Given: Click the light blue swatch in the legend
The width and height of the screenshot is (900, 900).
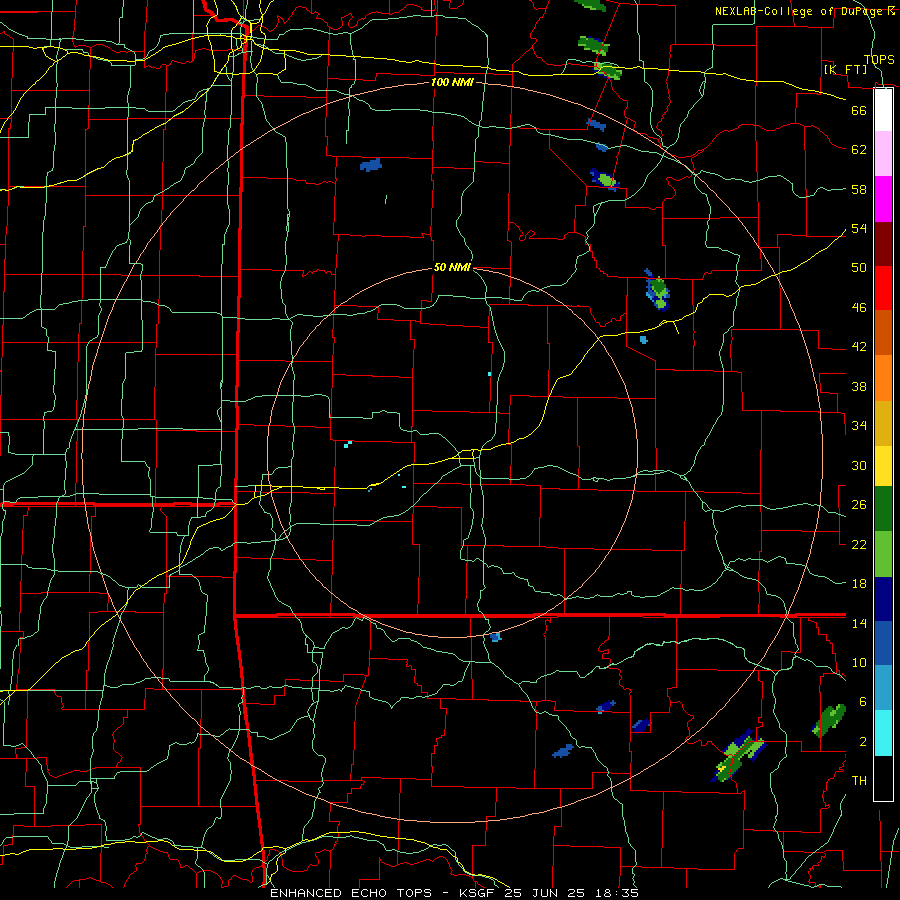Looking at the screenshot, I should click(883, 688).
